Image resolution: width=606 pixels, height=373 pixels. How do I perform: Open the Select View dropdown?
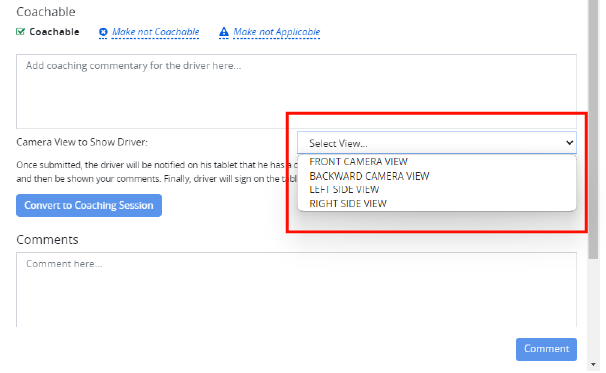[437, 143]
